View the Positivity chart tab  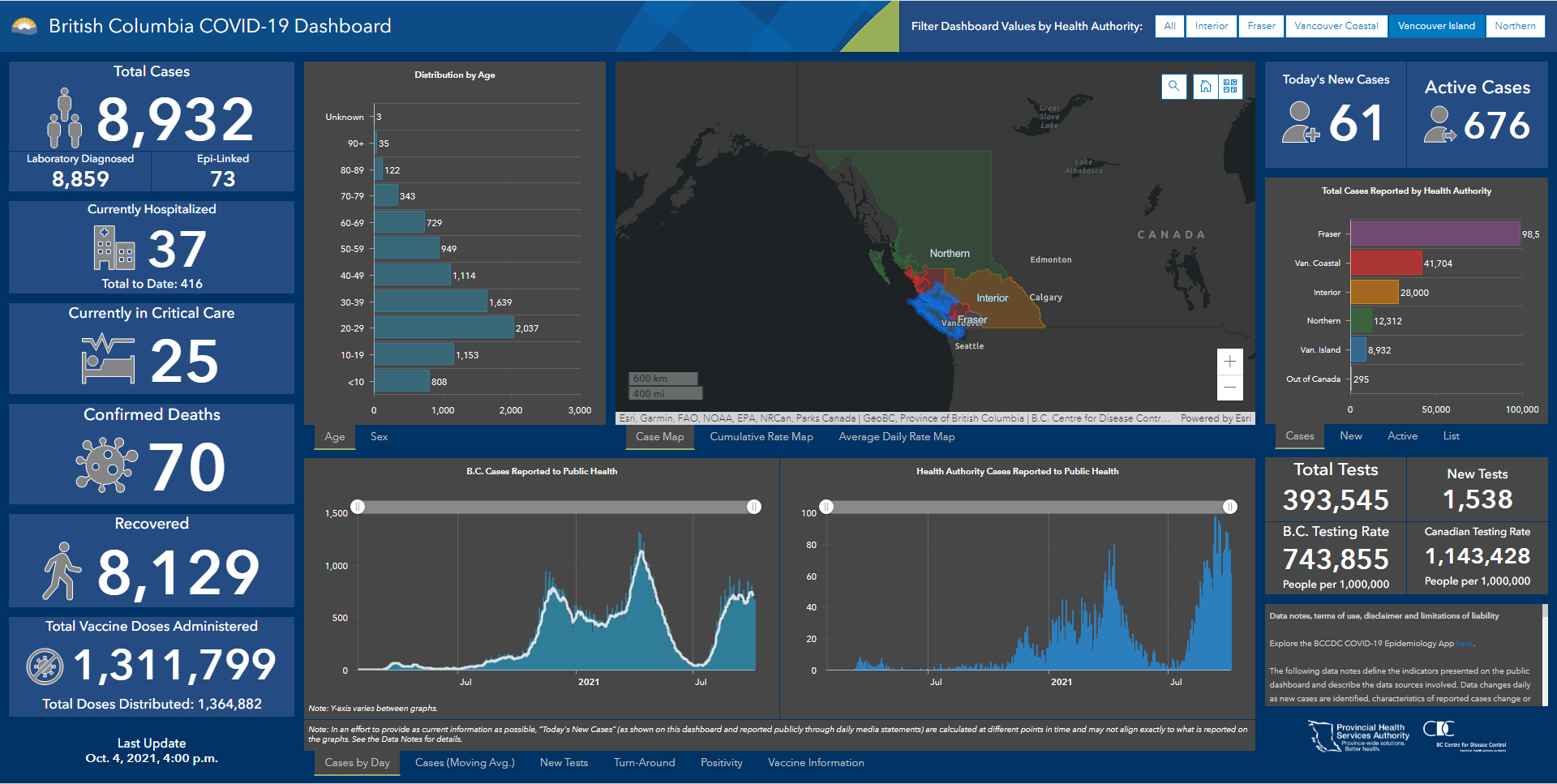tap(721, 763)
